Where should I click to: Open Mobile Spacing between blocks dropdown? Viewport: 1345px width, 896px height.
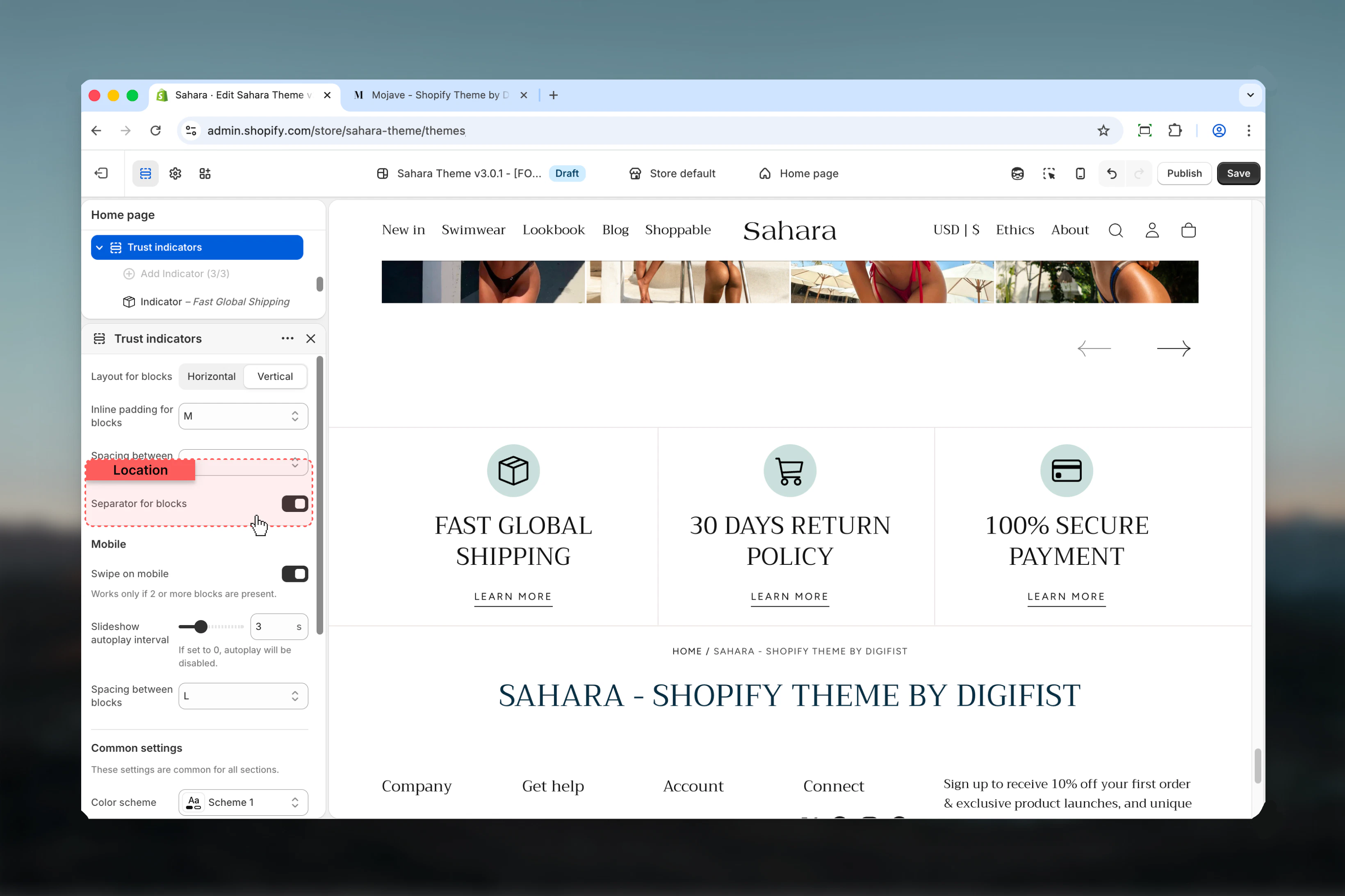243,696
